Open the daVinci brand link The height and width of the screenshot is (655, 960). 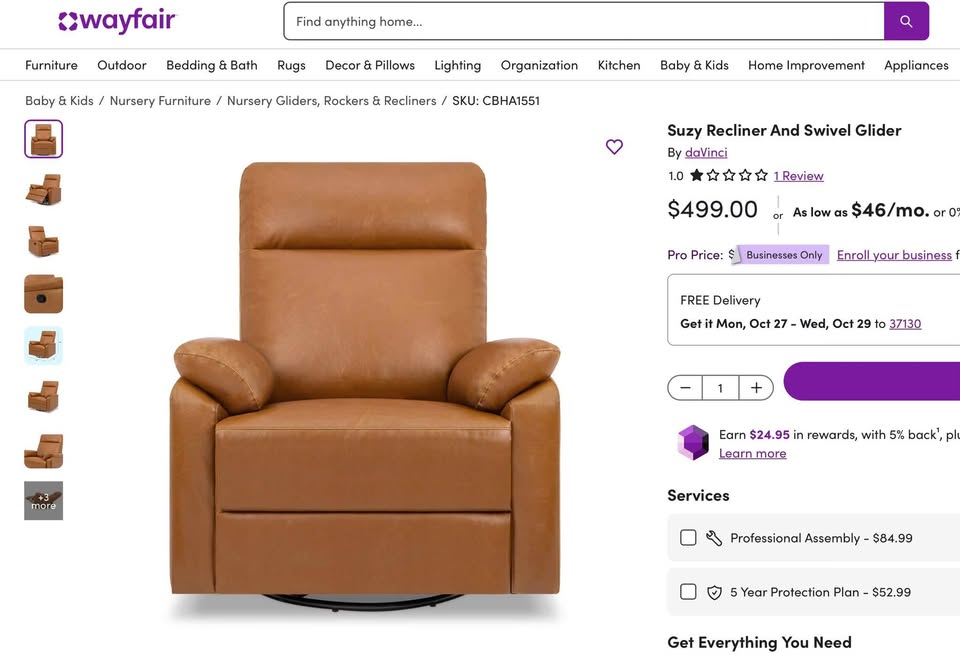pos(706,153)
